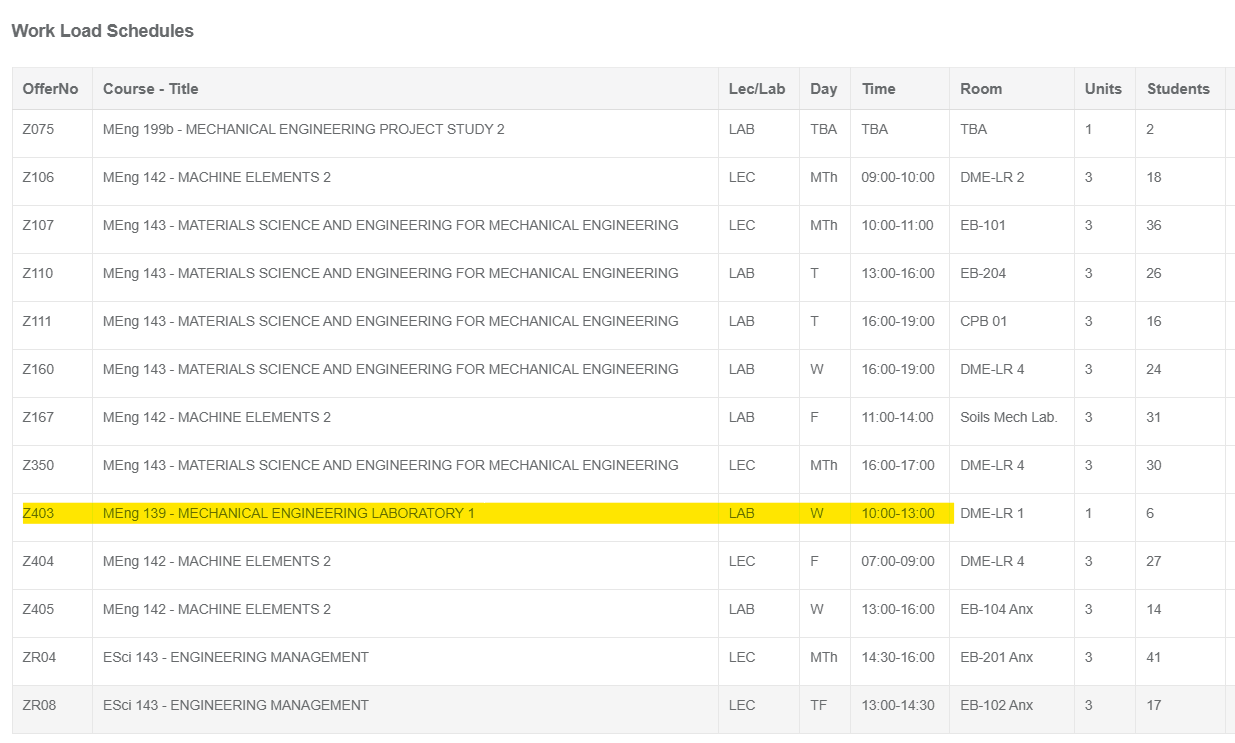Click student count 41 in ZR04 row

[x=1154, y=657]
